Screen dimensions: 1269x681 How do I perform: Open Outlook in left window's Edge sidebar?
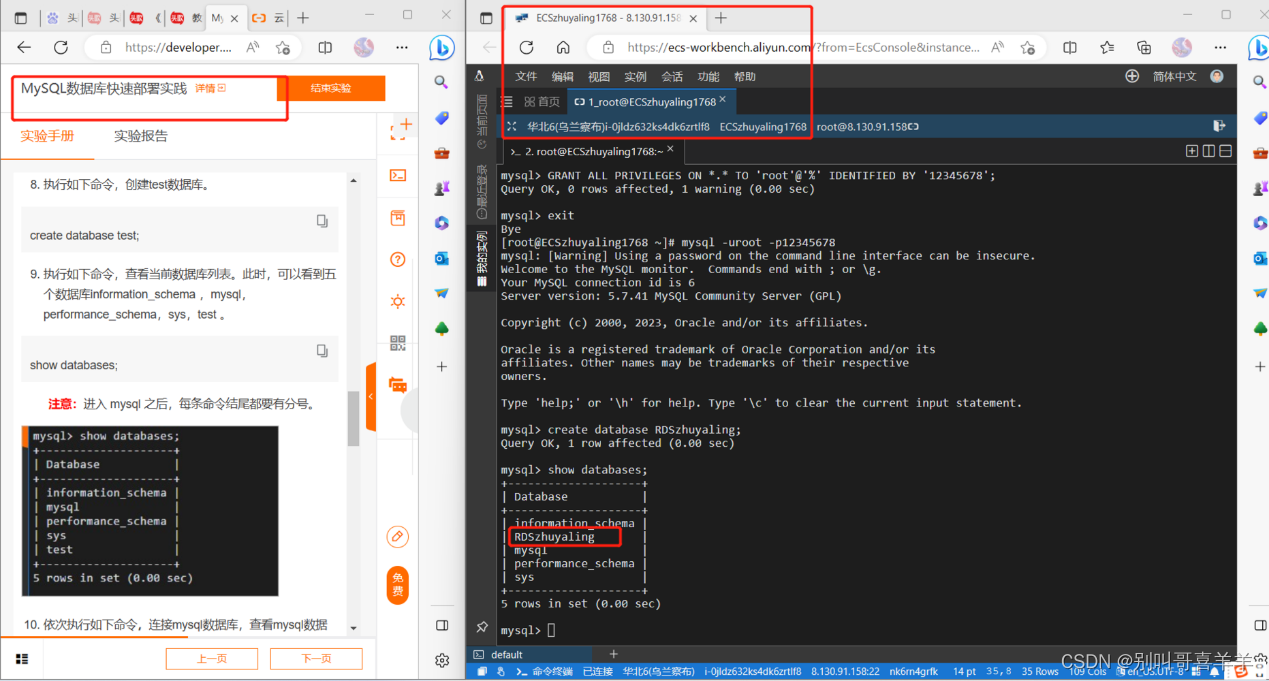[x=441, y=258]
